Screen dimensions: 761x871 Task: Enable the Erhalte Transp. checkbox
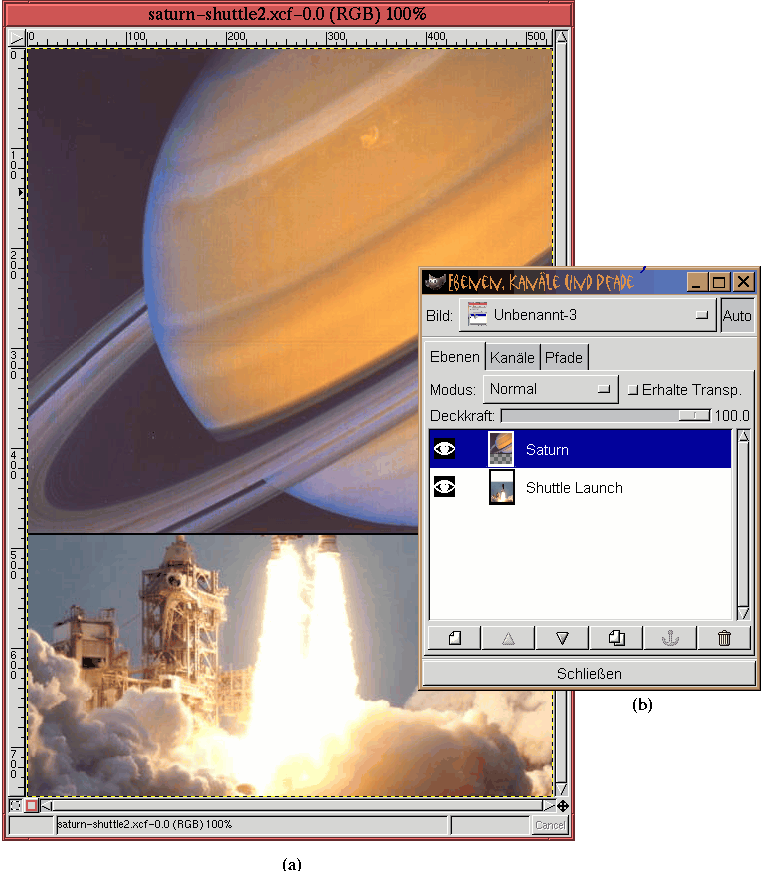[632, 390]
